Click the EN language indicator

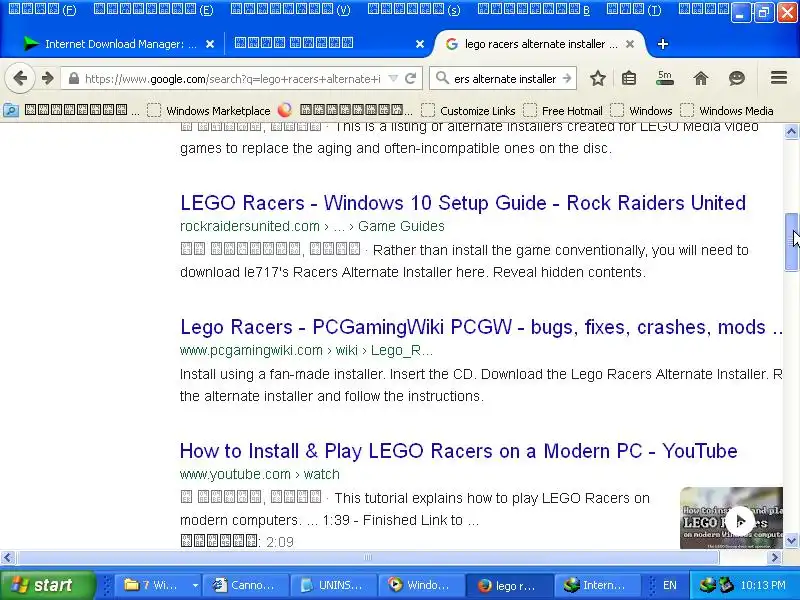click(669, 585)
